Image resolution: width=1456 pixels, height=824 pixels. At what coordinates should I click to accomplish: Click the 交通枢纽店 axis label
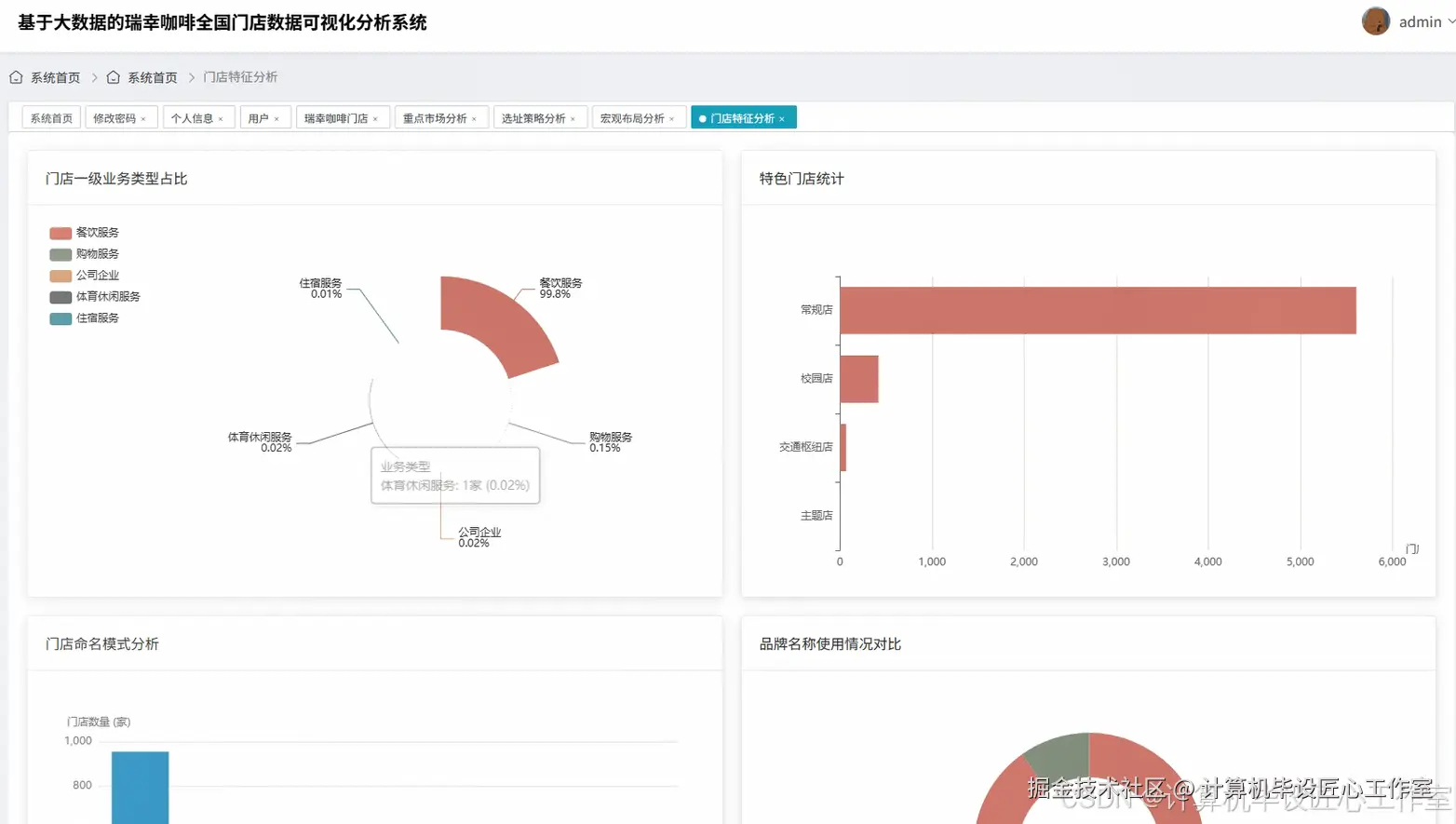click(x=806, y=448)
